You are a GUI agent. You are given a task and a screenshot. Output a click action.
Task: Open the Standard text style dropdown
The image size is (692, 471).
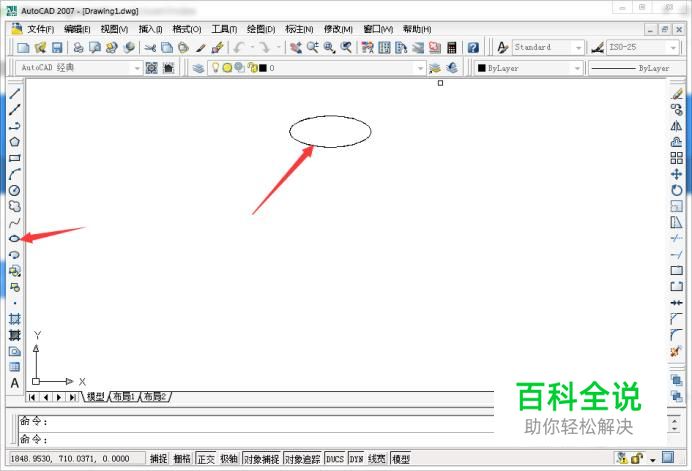click(579, 47)
